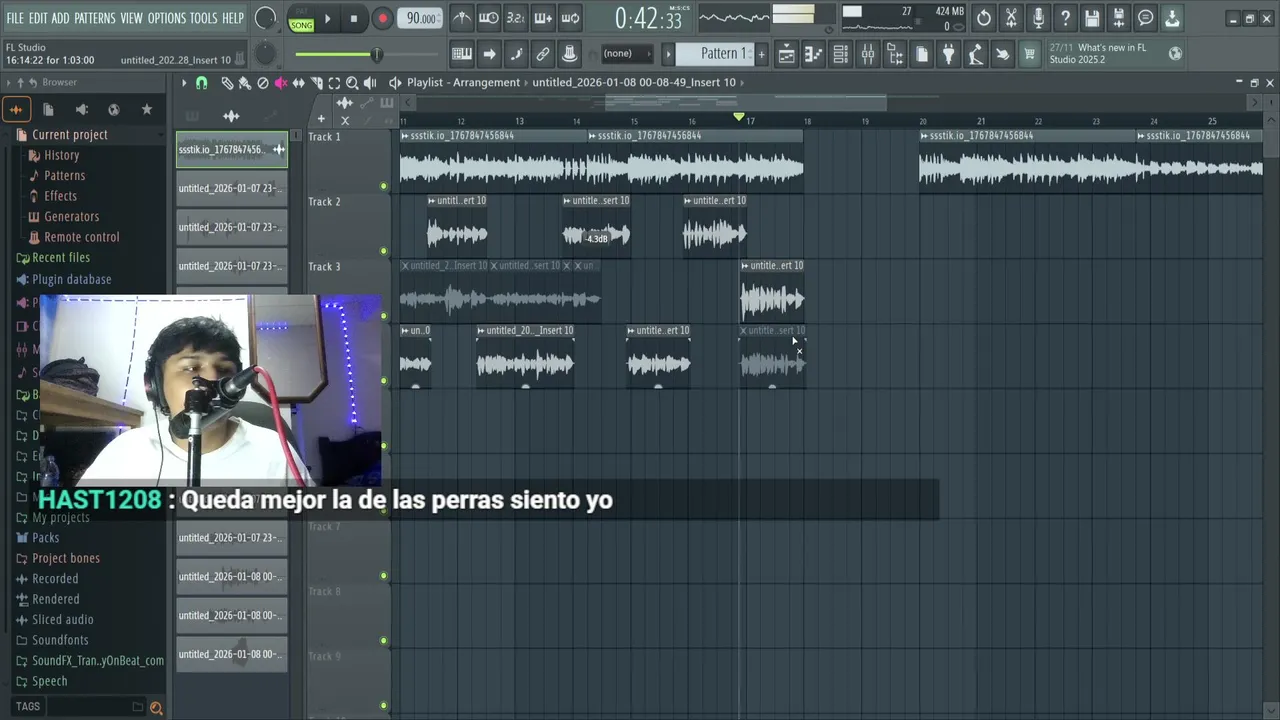Click the download export icon
This screenshot has height=720, width=1280.
(1173, 18)
